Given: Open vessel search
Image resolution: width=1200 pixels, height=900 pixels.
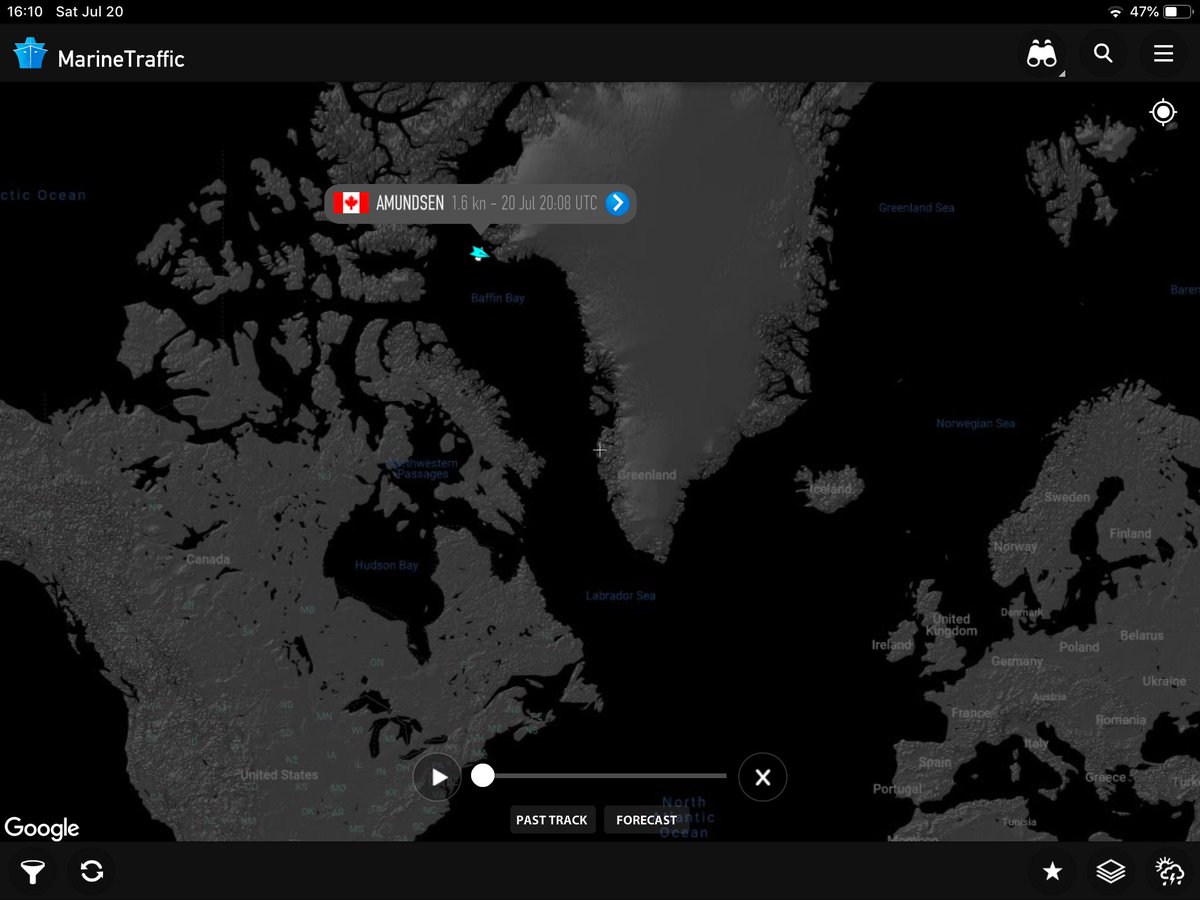Looking at the screenshot, I should [x=1103, y=54].
